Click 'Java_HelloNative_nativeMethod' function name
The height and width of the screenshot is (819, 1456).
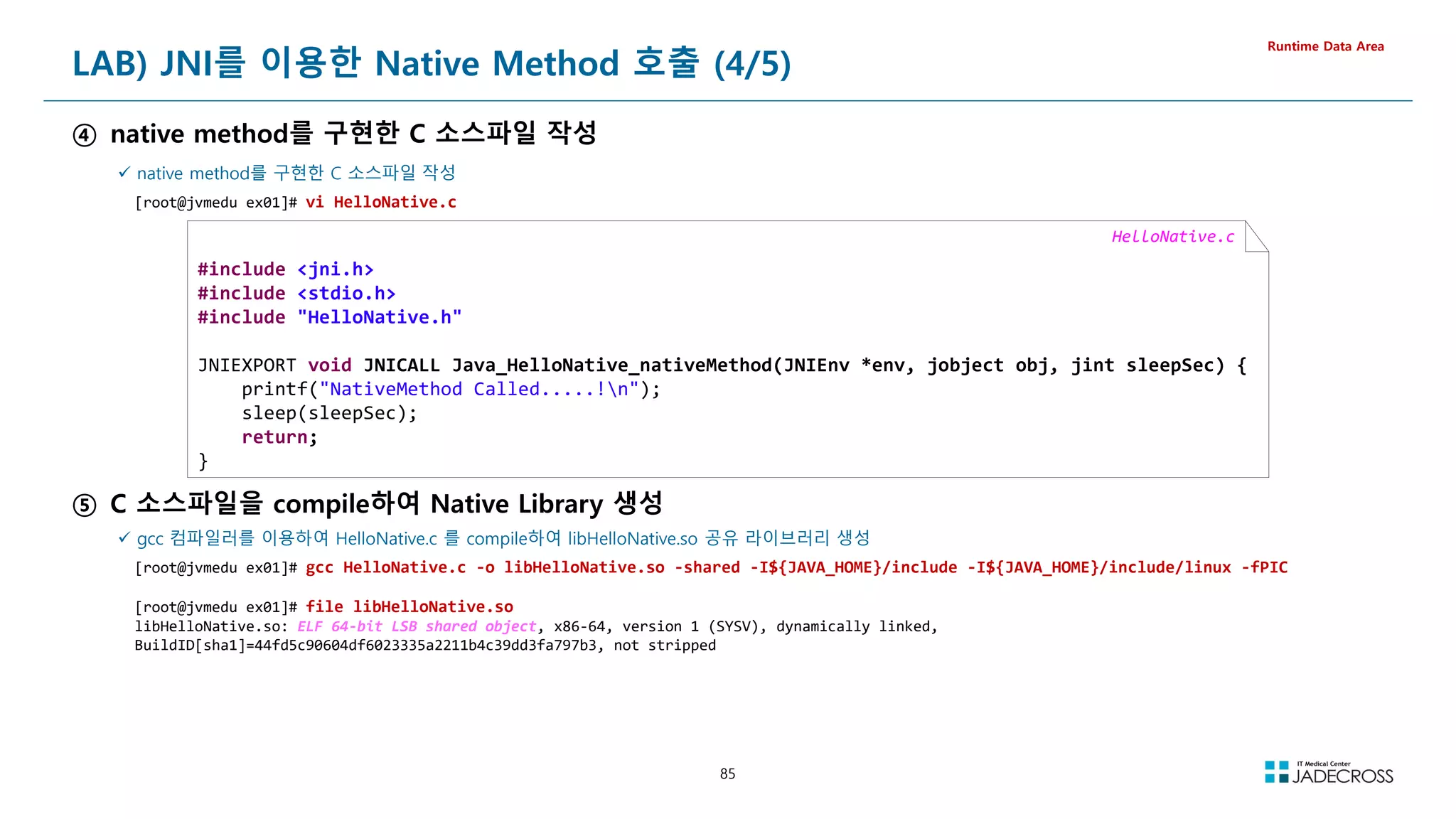point(612,365)
